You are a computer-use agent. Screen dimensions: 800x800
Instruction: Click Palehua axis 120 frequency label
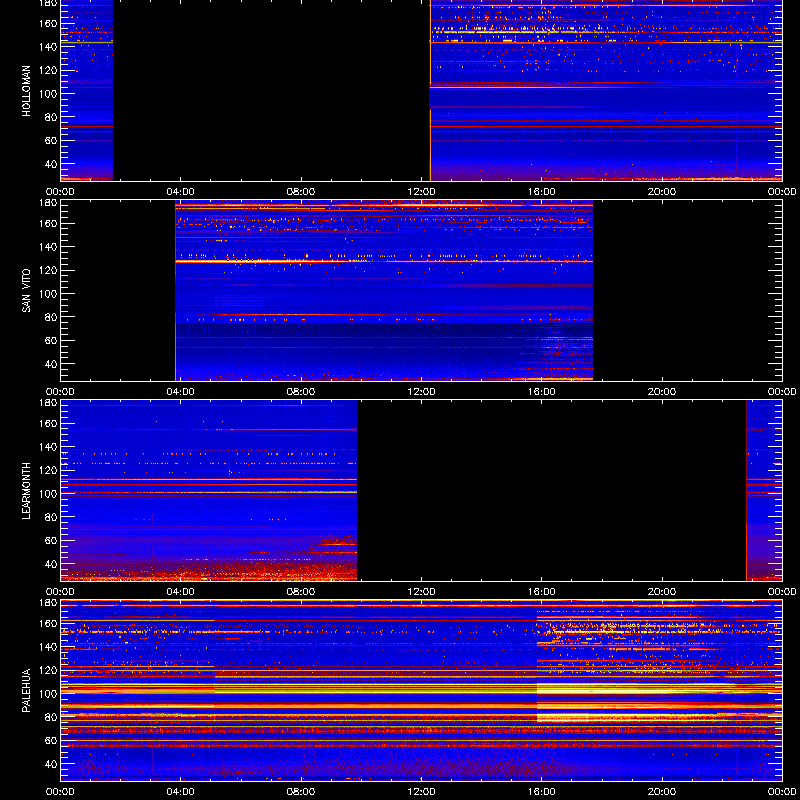pyautogui.click(x=48, y=670)
